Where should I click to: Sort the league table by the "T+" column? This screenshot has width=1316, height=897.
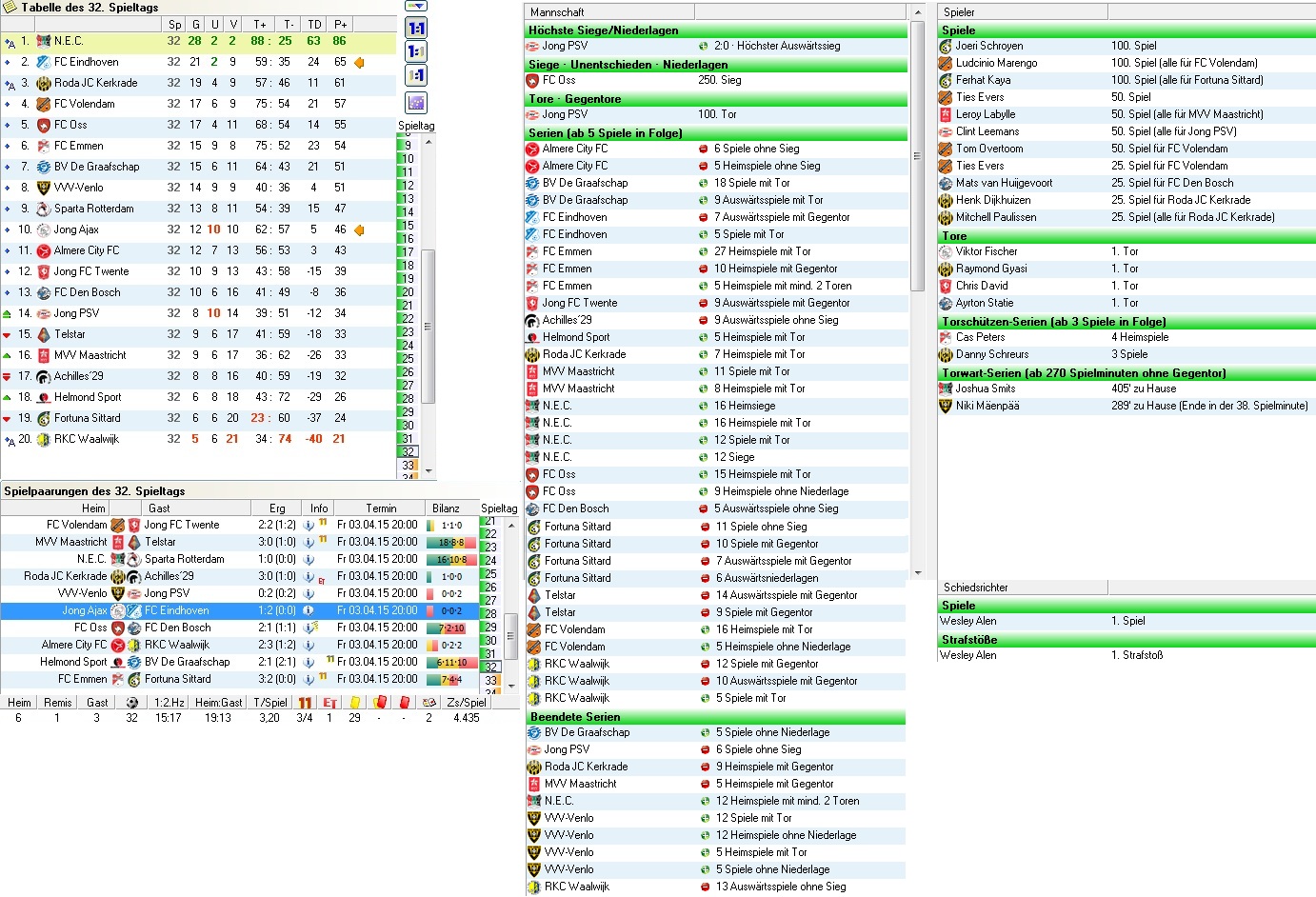point(259,25)
